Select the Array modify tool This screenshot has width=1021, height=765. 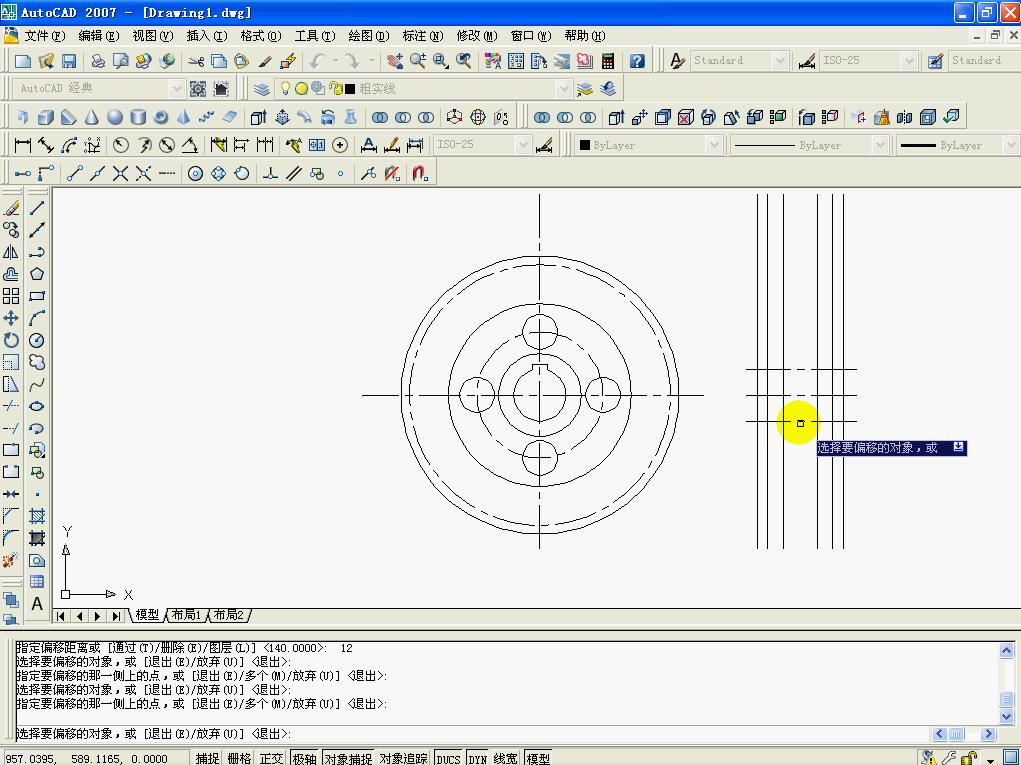11,296
